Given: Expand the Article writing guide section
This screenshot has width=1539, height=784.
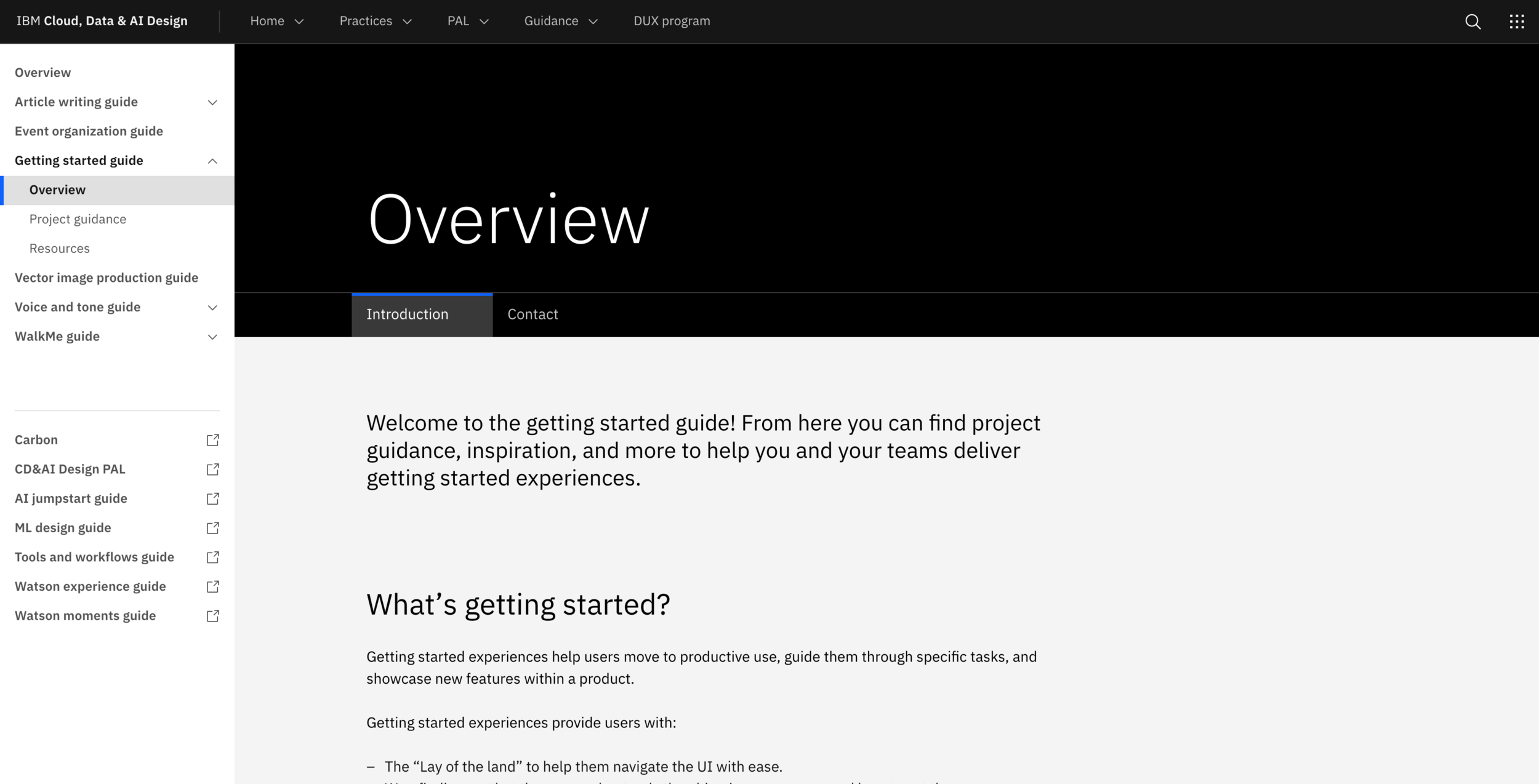Looking at the screenshot, I should [x=212, y=102].
